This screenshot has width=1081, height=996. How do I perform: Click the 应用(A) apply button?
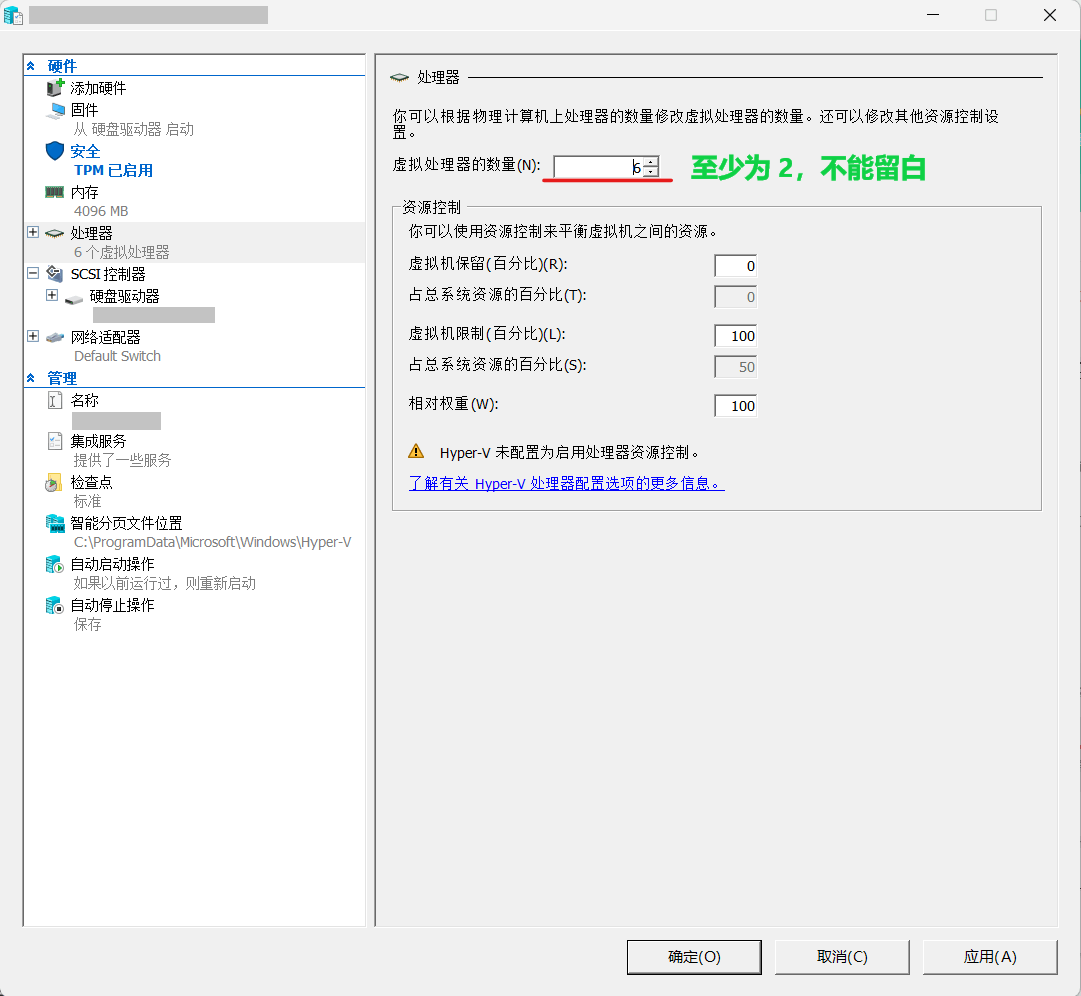point(990,957)
